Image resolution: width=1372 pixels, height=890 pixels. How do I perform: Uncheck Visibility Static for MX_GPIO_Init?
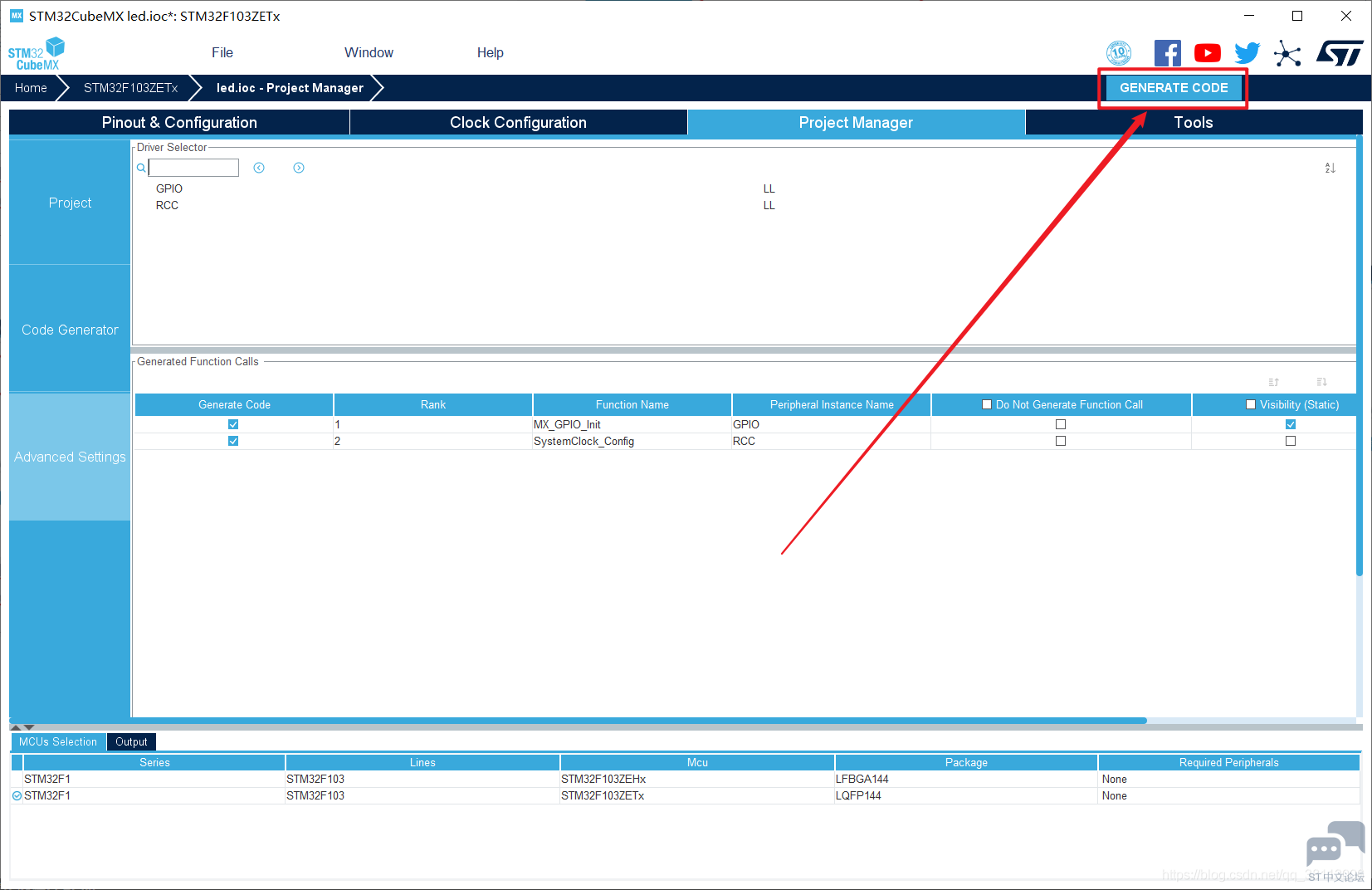(x=1291, y=424)
